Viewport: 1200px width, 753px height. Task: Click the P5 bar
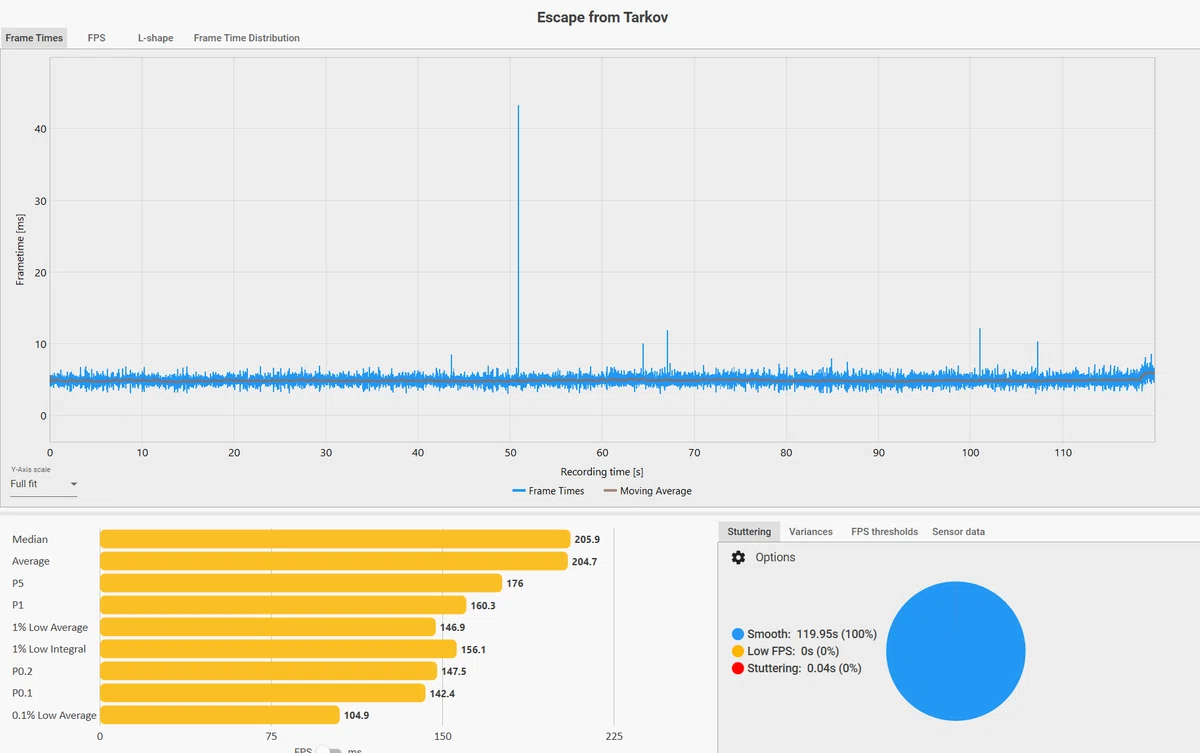click(x=301, y=583)
